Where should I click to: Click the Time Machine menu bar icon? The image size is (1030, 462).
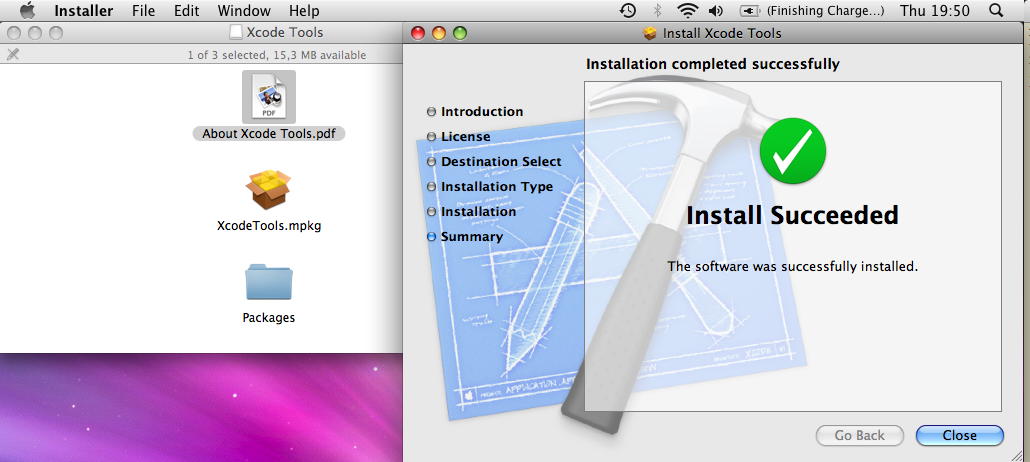coord(628,11)
